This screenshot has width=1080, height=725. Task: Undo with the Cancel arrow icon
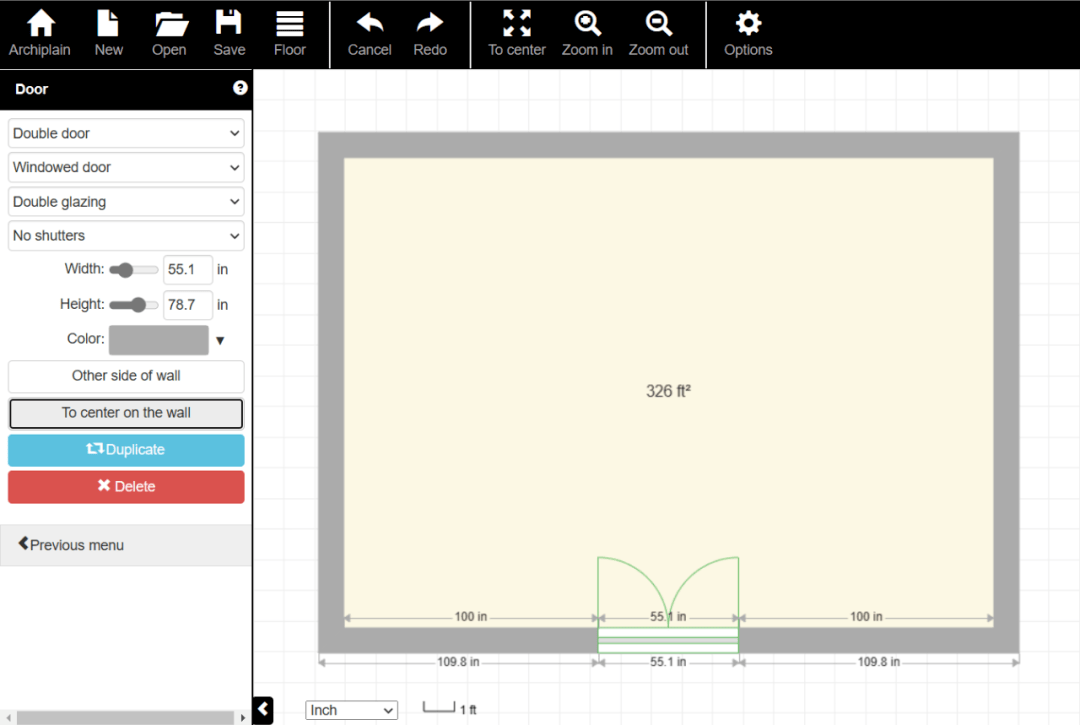pos(369,24)
